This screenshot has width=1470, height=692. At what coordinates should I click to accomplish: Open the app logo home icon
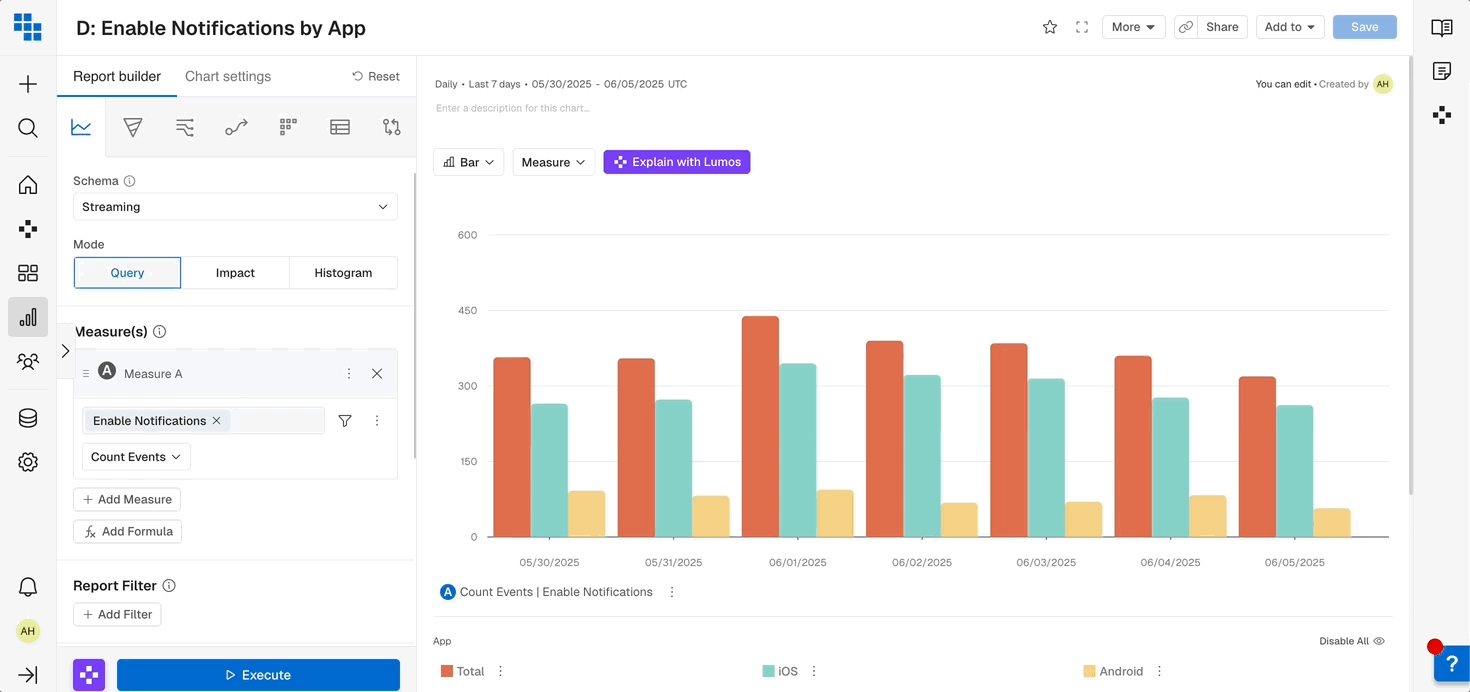coord(28,27)
